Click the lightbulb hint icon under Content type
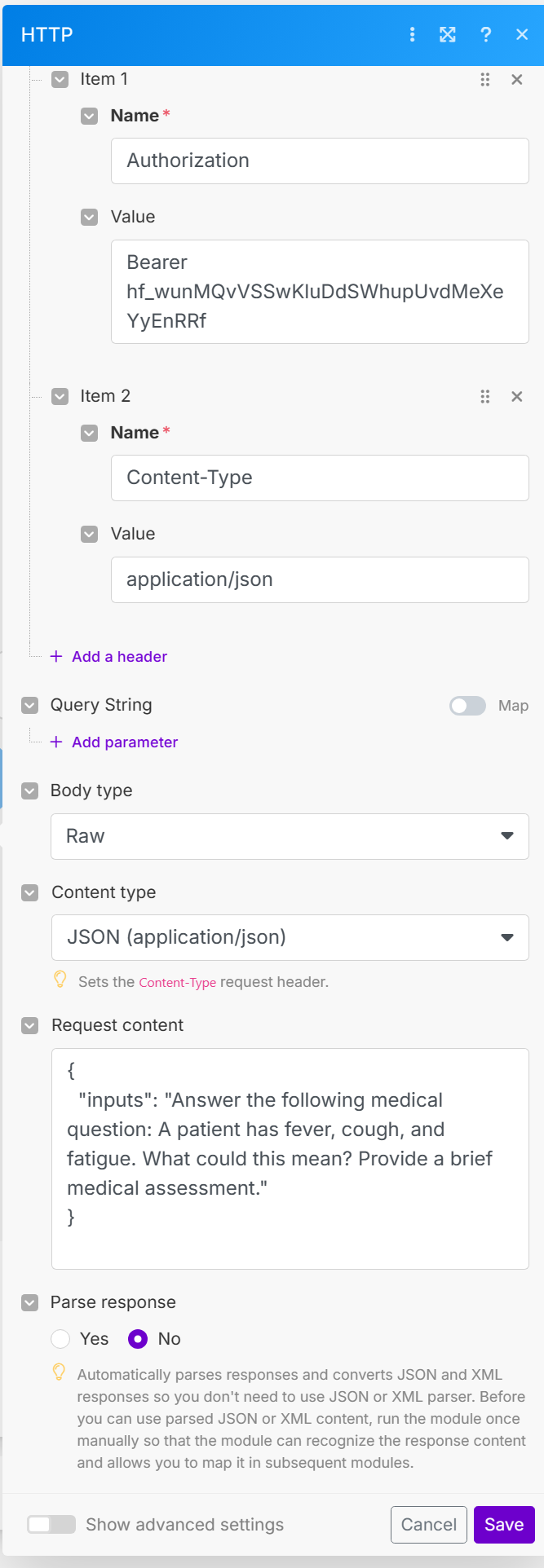Viewport: 544px width, 1568px height. 60,980
